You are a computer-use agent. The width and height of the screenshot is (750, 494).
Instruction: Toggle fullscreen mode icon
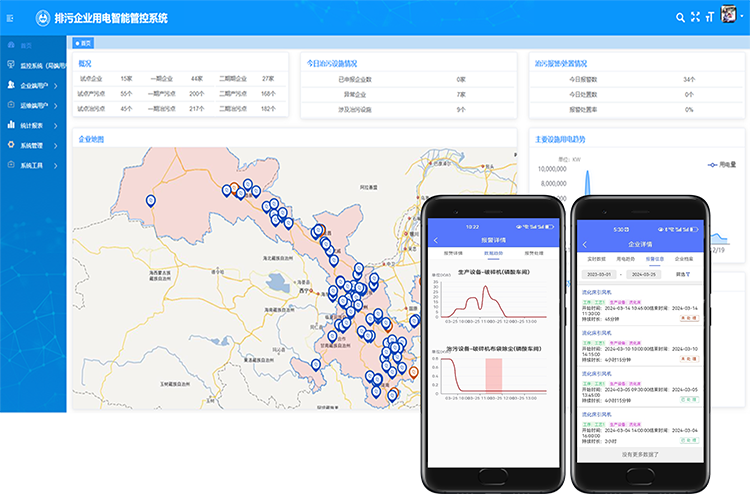coord(696,17)
